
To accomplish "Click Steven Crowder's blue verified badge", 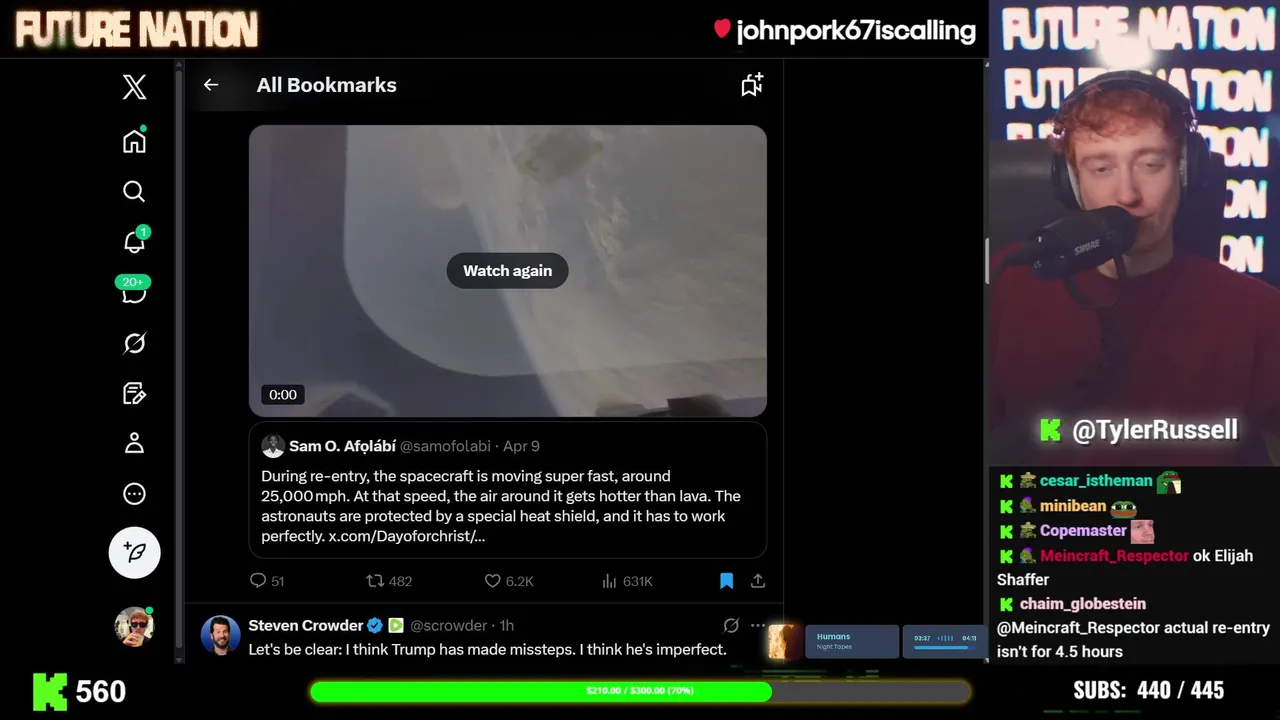I will coord(375,625).
